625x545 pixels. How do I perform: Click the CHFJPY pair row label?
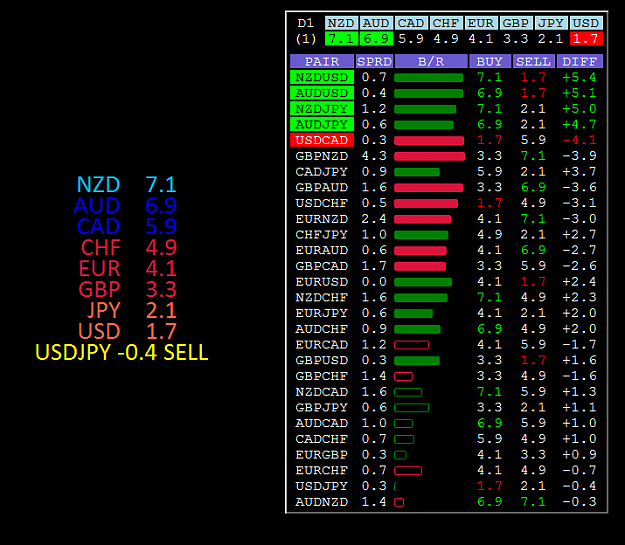click(322, 234)
